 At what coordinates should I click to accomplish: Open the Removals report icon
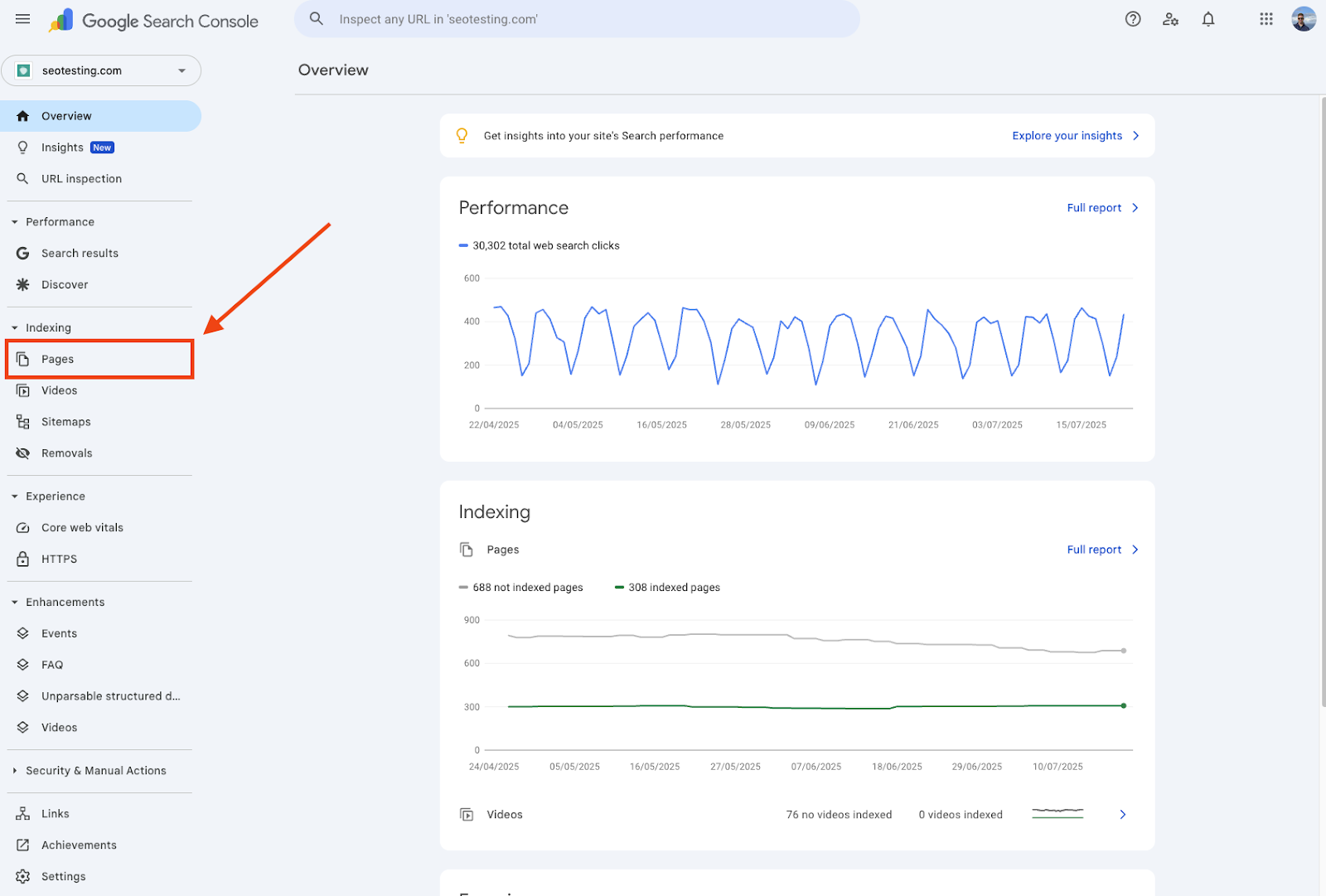point(22,453)
